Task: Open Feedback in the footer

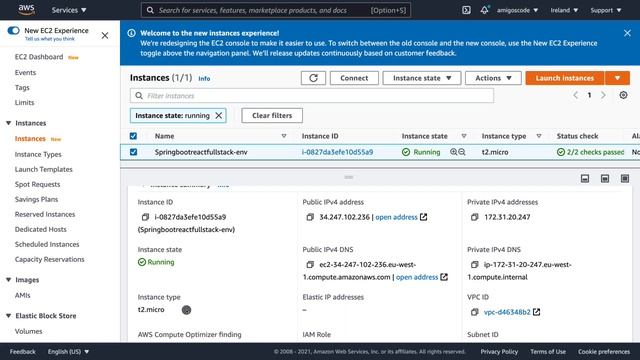Action: click(22, 351)
